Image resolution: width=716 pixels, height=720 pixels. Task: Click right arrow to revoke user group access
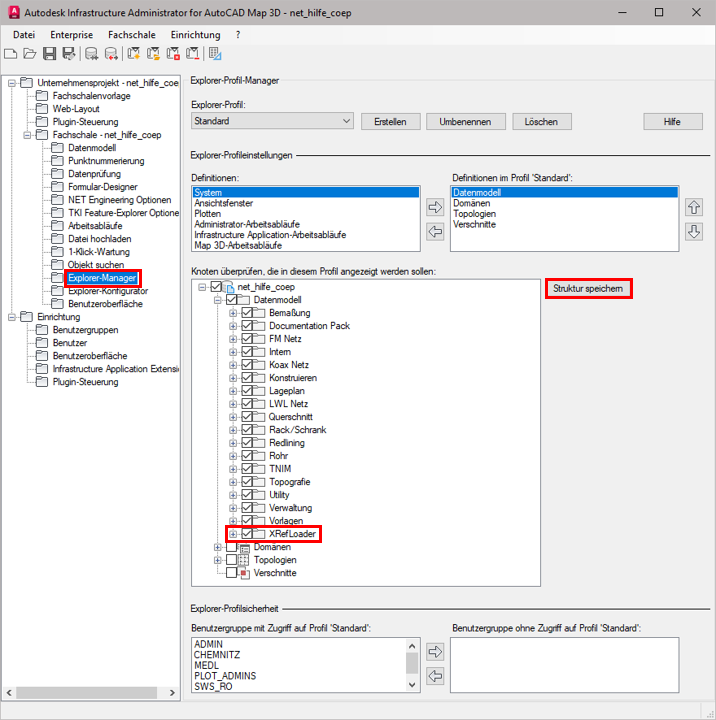coord(435,652)
